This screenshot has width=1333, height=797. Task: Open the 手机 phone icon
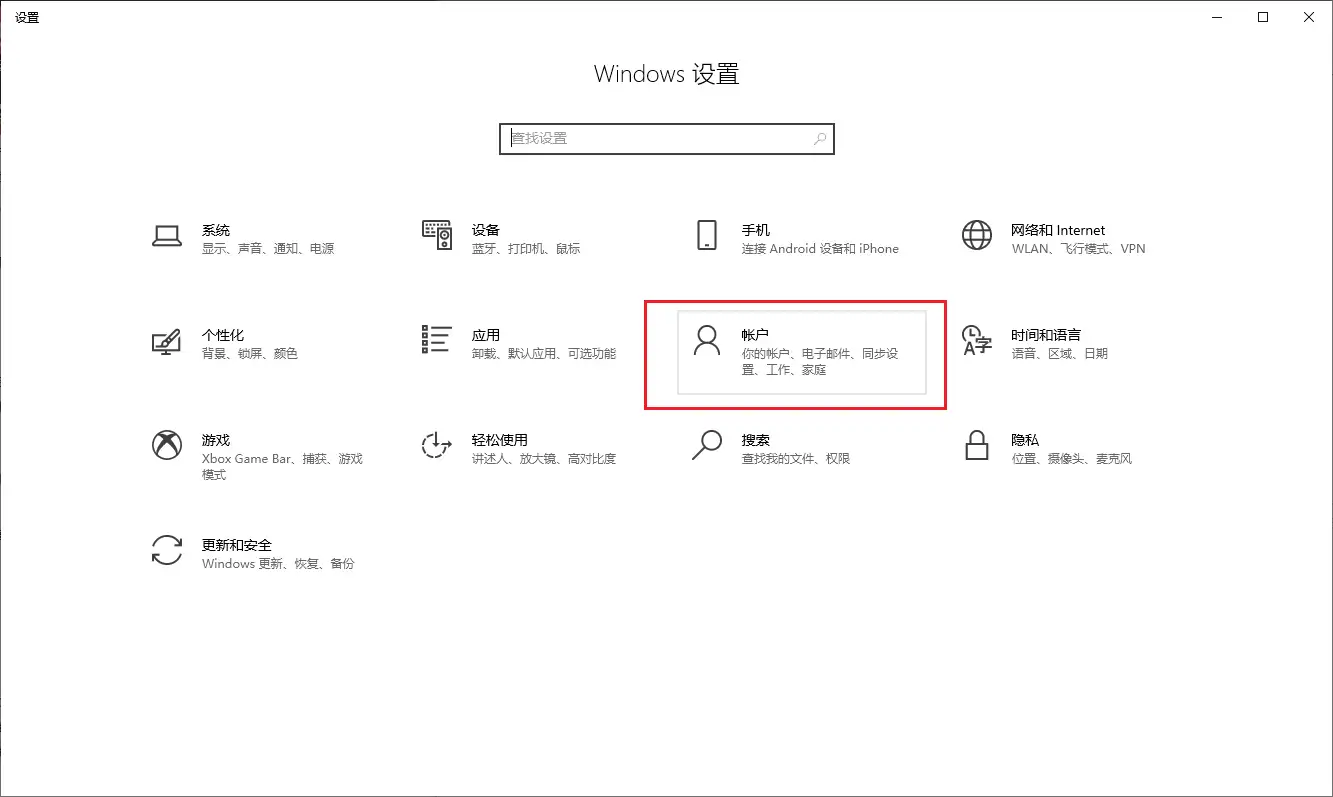(x=707, y=236)
